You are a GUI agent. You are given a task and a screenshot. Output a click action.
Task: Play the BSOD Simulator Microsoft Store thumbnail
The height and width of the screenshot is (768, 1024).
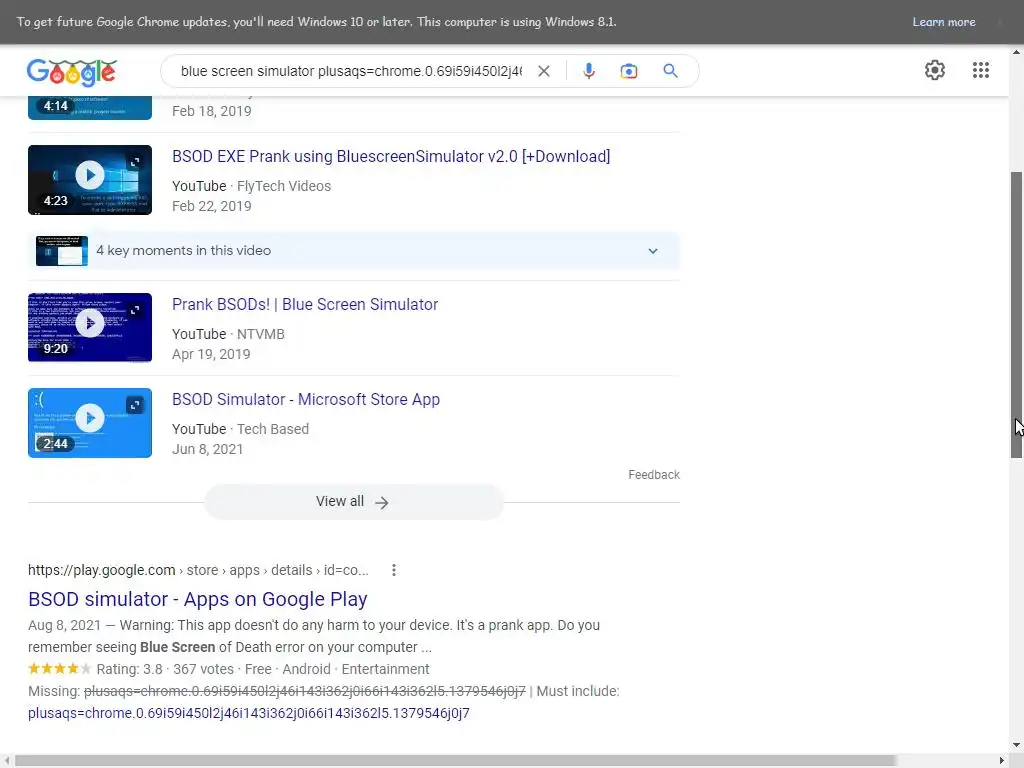pos(89,423)
